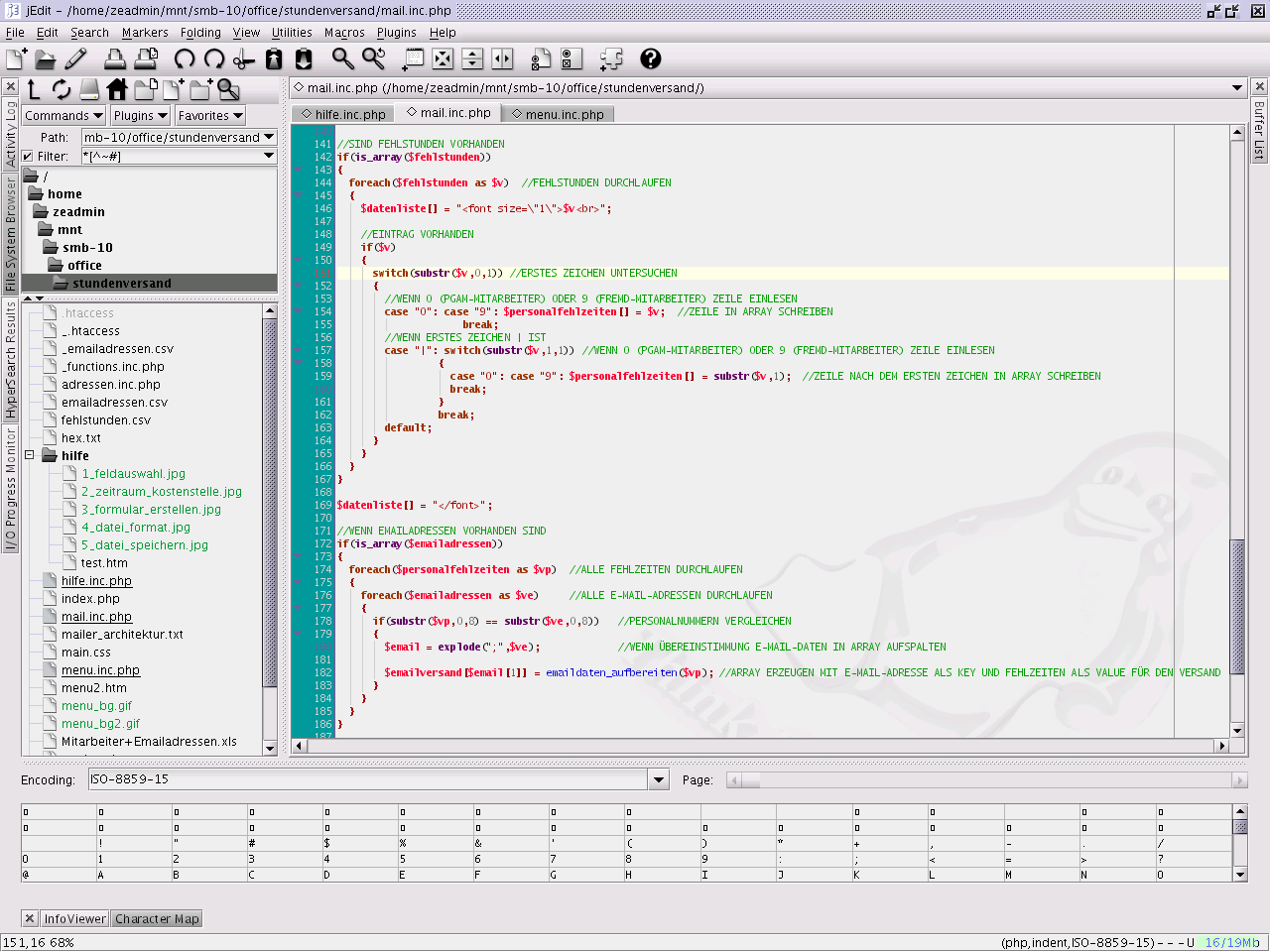Click the Split Vertically icon
The image size is (1270, 952).
[x=503, y=59]
